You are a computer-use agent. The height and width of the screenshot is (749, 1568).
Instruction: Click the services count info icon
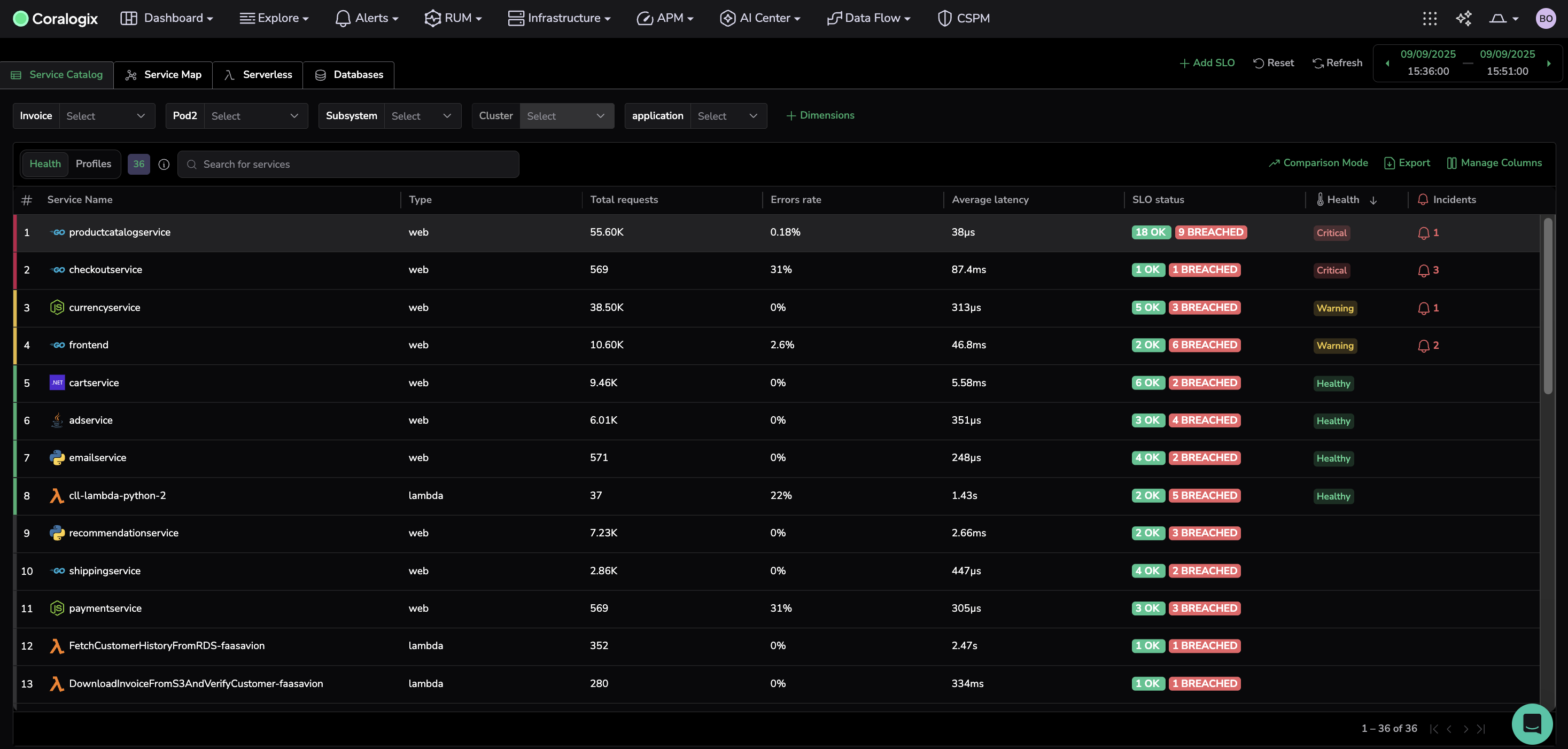[164, 165]
